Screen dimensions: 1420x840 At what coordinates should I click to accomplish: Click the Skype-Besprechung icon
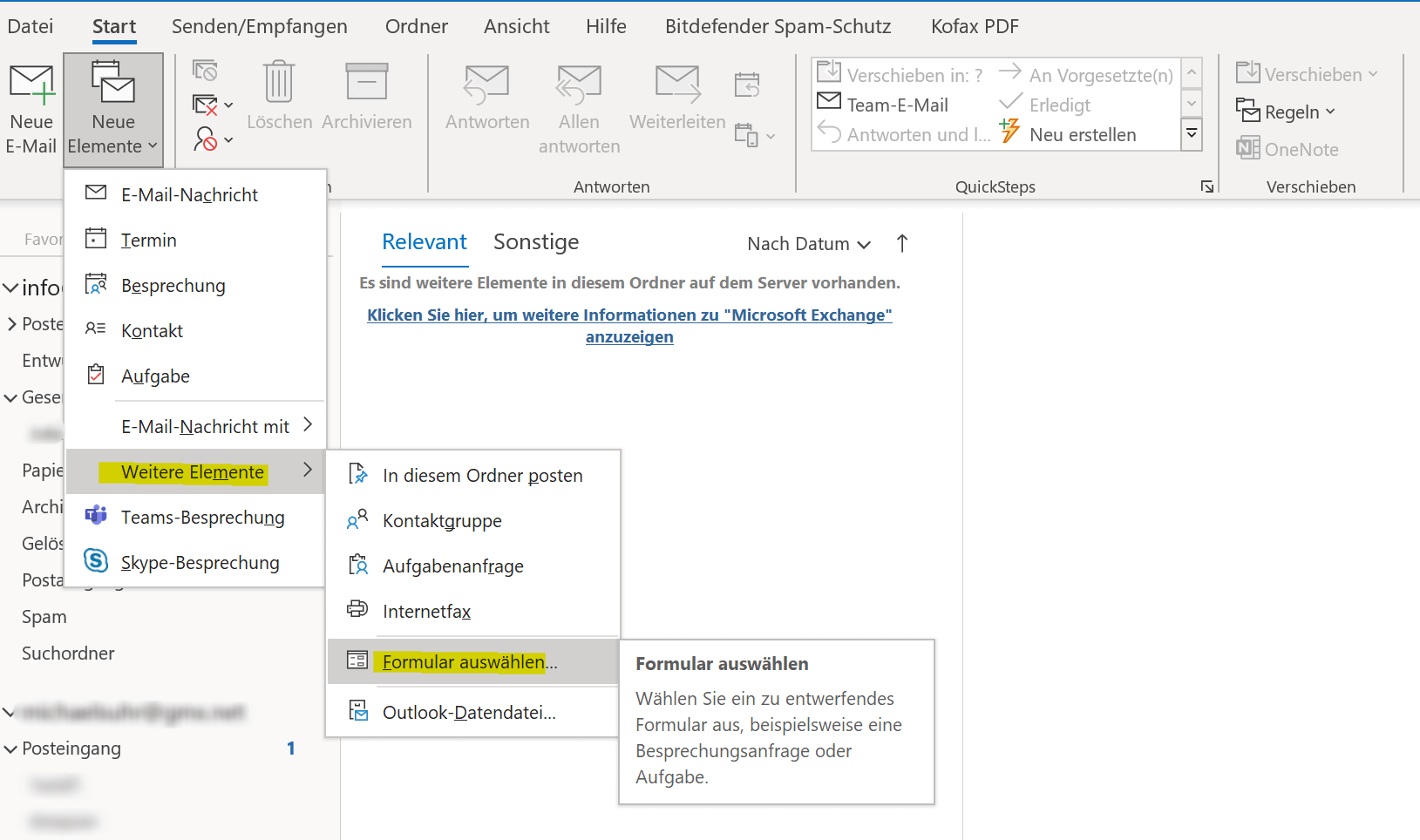(x=96, y=561)
